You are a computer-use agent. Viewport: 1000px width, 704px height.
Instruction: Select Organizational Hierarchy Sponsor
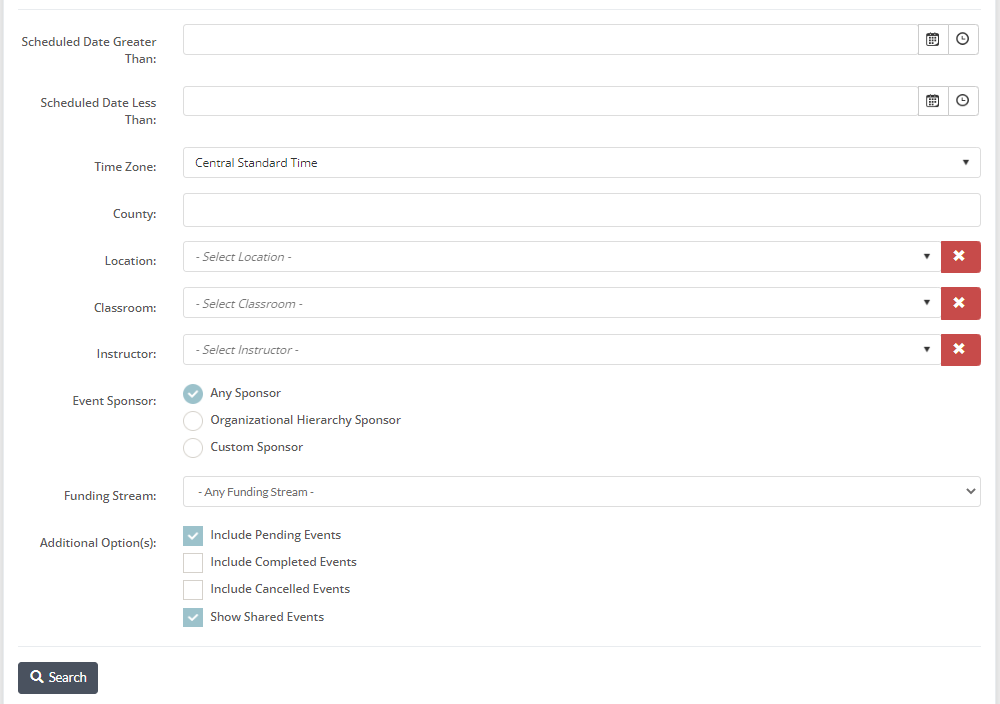click(192, 420)
